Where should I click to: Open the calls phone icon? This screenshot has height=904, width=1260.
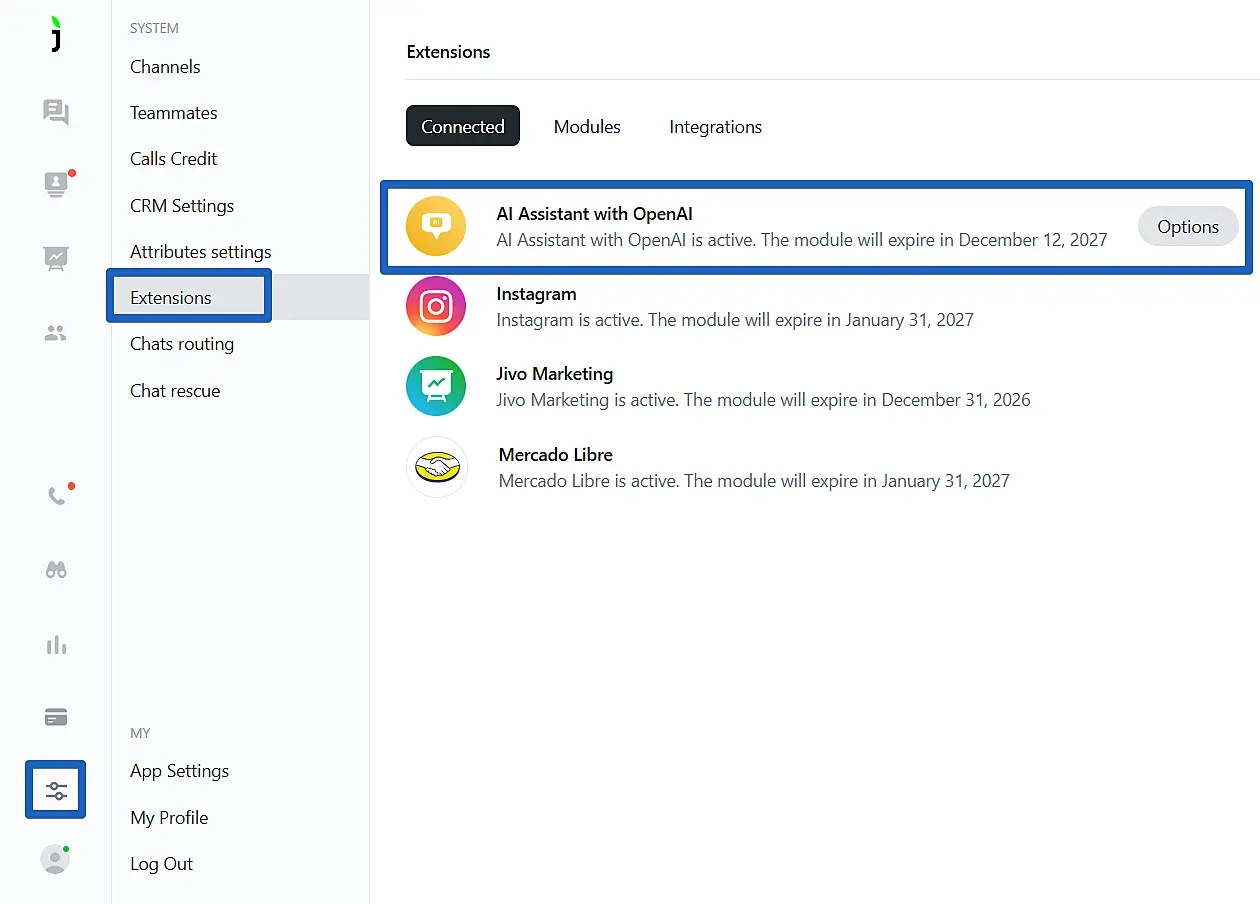pyautogui.click(x=57, y=495)
